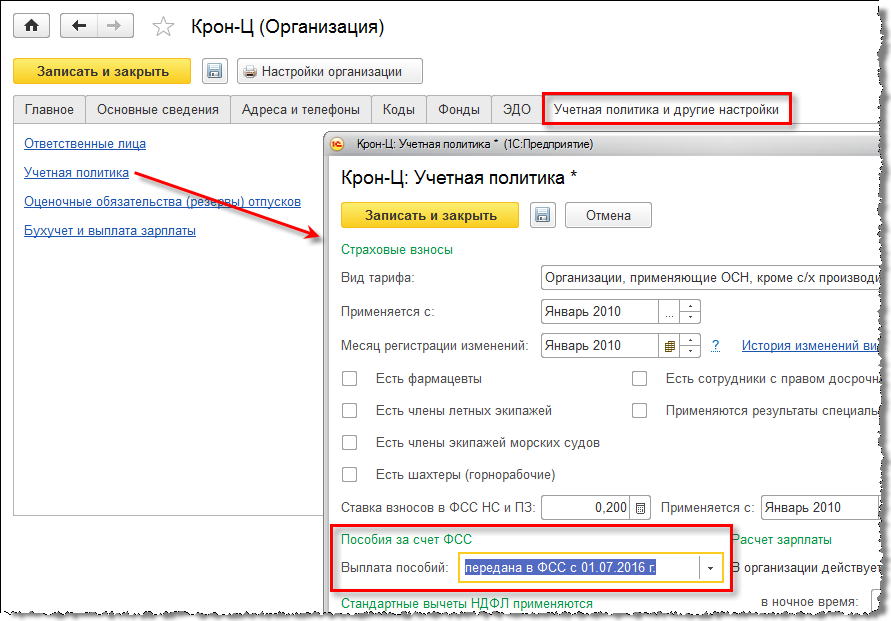Go forward with the right arrow button
This screenshot has height=621, width=891.
pos(115,26)
